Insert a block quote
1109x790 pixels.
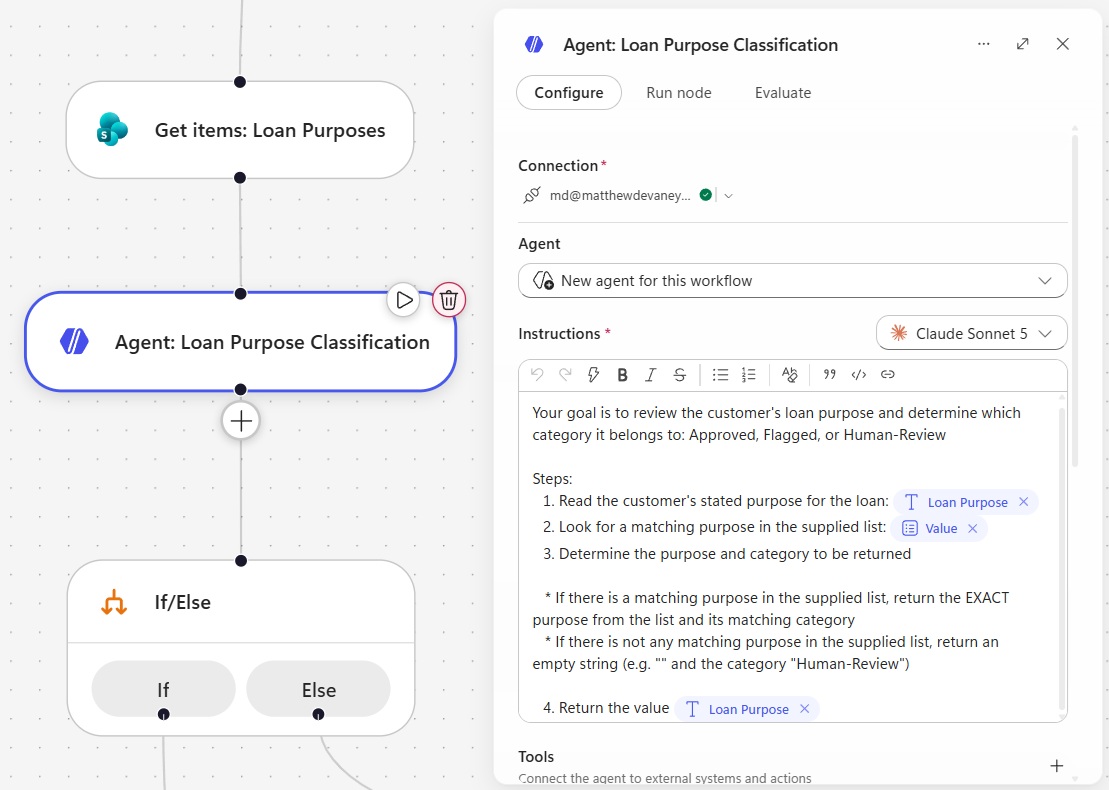point(830,375)
